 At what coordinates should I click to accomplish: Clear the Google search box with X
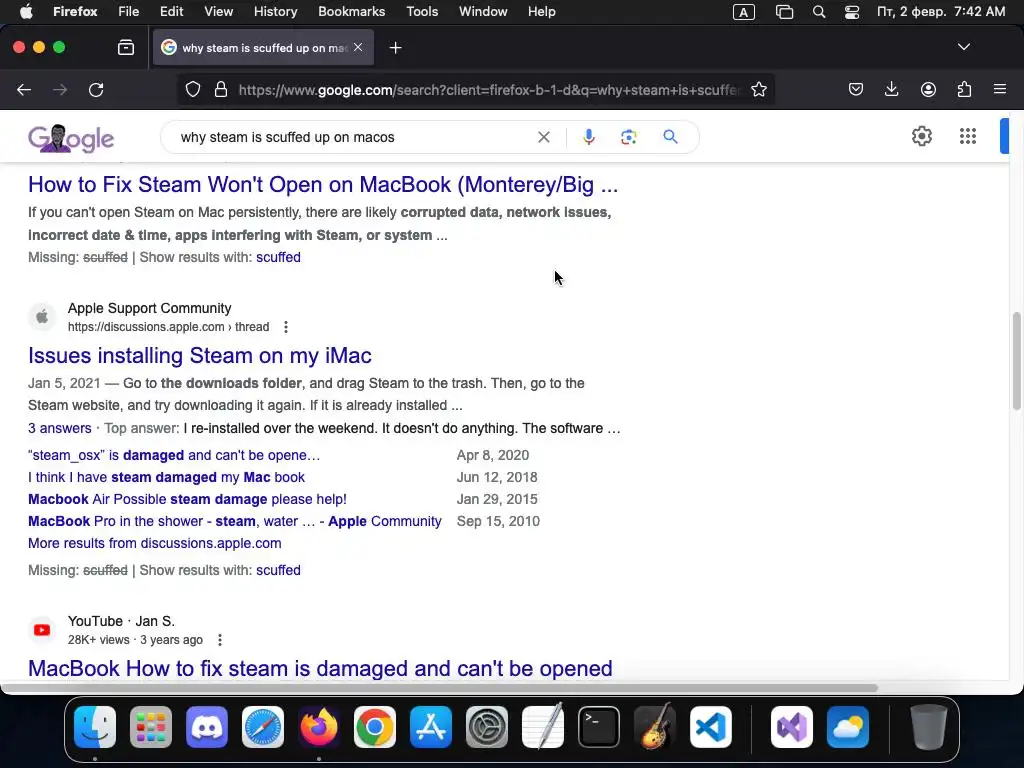pos(543,137)
